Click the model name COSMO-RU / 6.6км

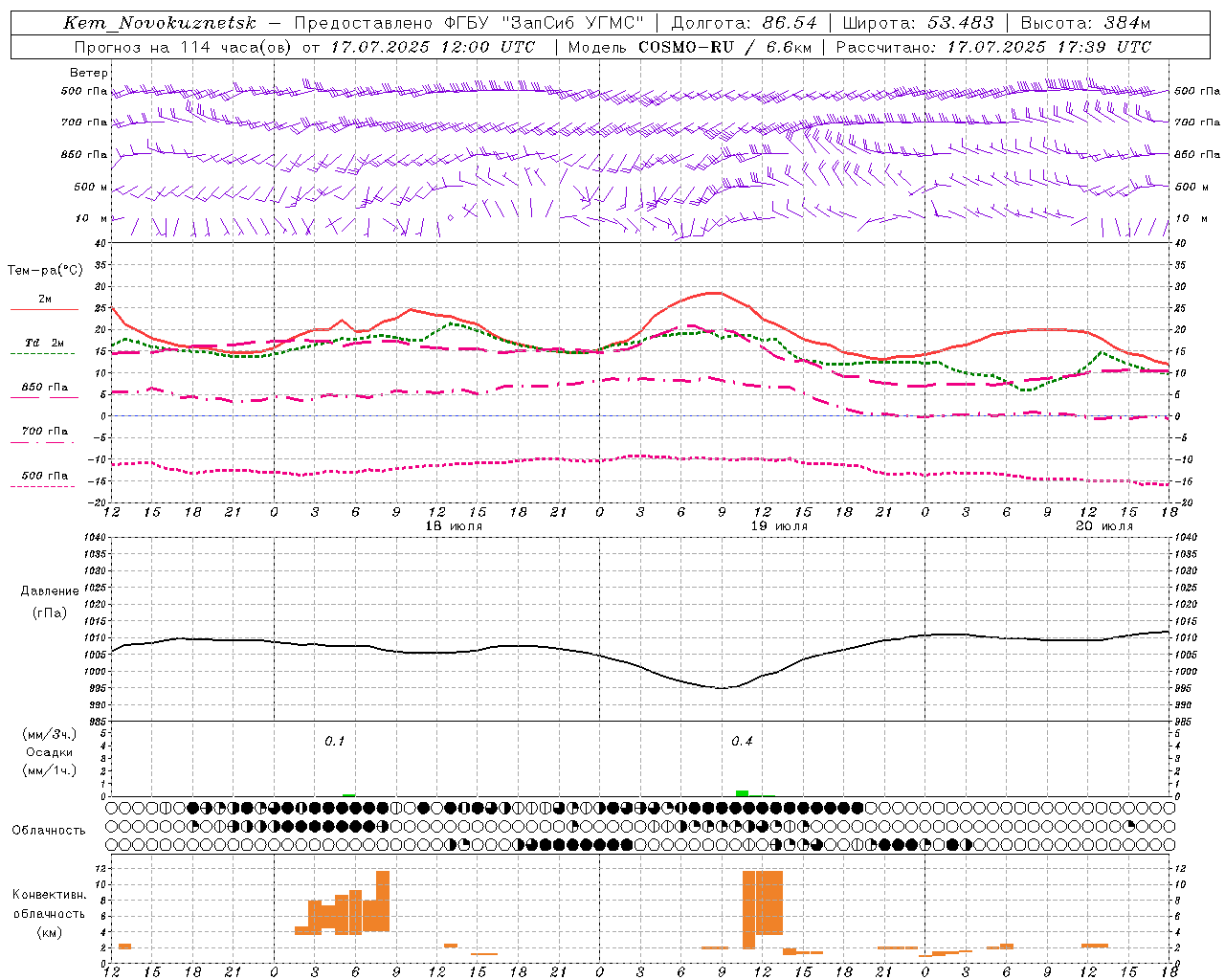tap(725, 47)
